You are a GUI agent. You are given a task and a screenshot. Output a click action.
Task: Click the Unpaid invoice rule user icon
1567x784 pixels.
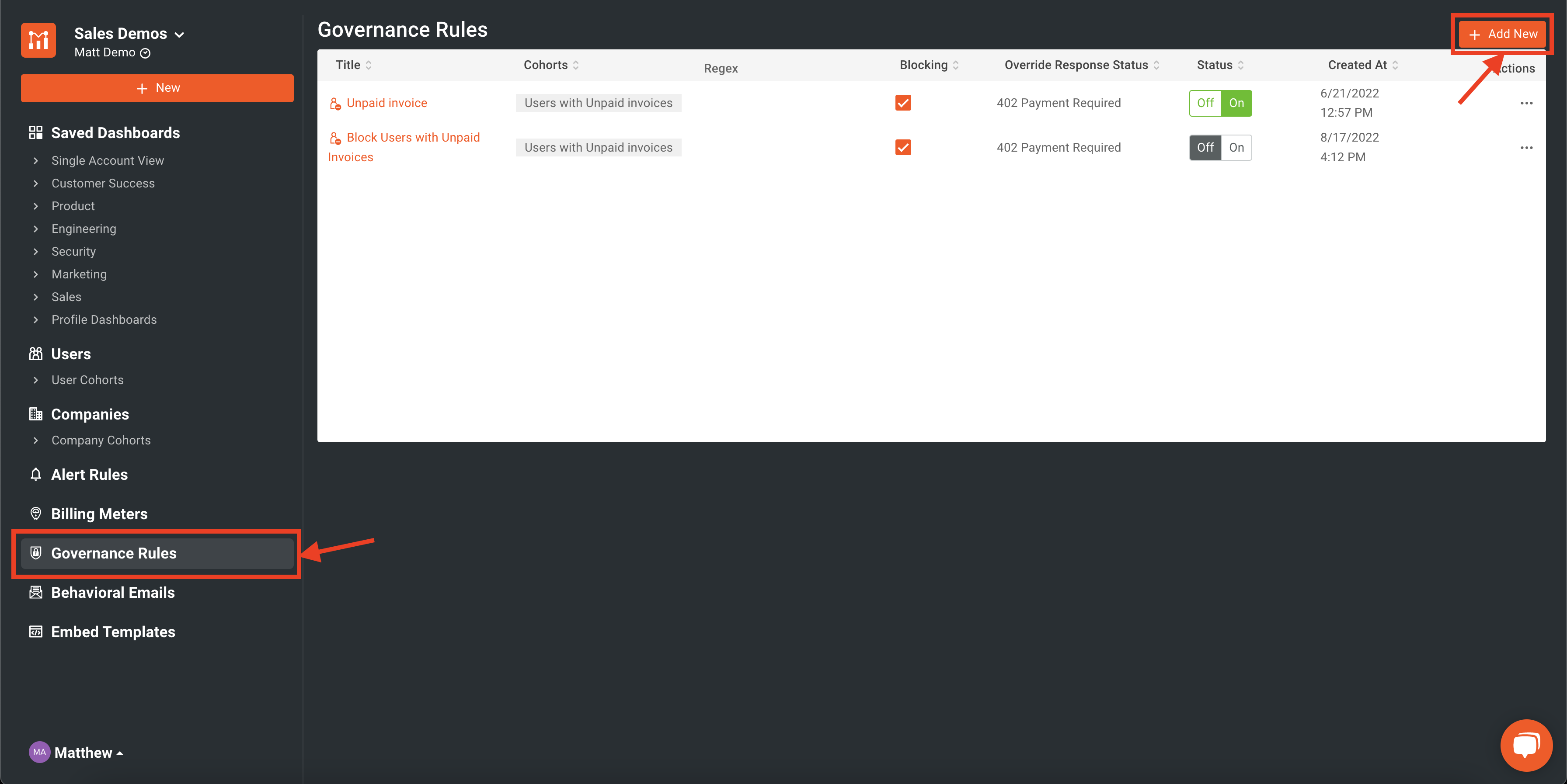(335, 104)
